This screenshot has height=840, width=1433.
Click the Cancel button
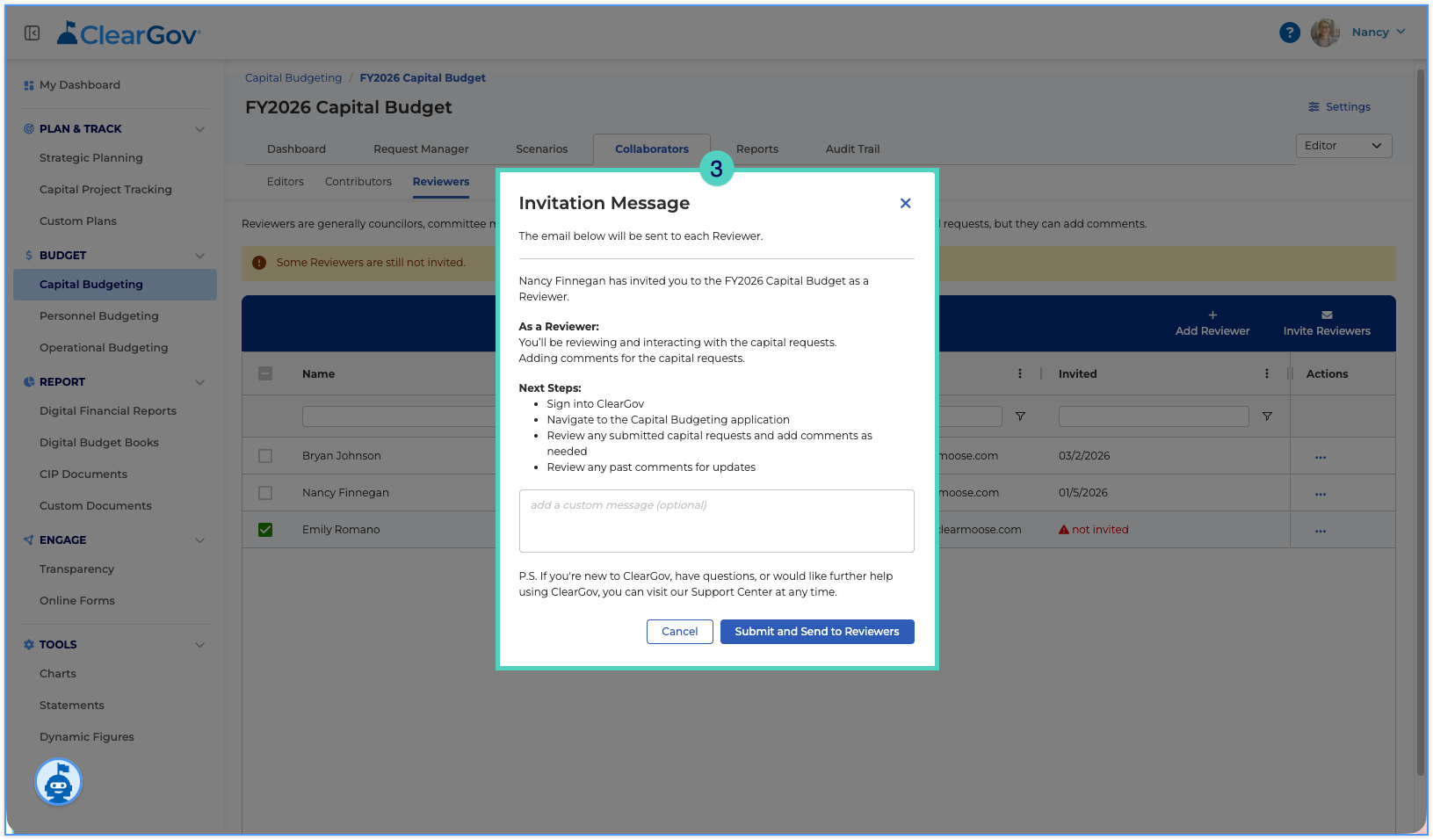point(680,632)
